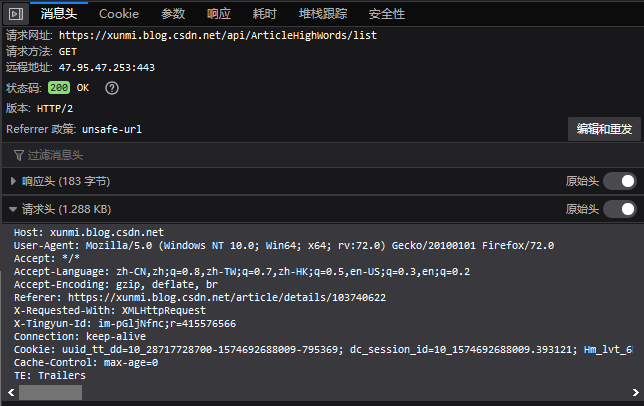The width and height of the screenshot is (644, 406).
Task: Focus the 过滤消息头 filter field
Action: coord(322,155)
